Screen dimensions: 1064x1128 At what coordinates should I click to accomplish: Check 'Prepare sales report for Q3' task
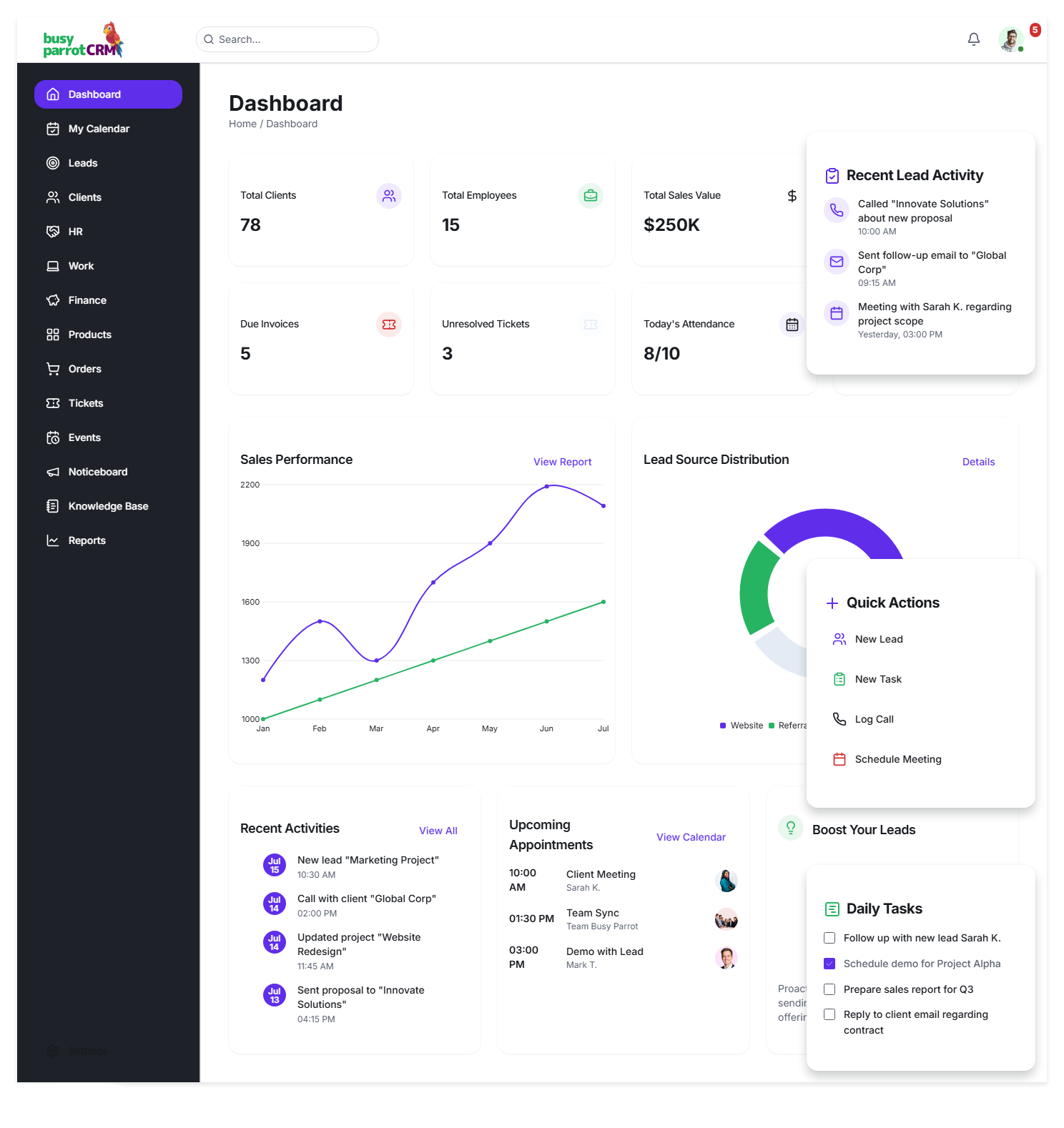pyautogui.click(x=829, y=989)
